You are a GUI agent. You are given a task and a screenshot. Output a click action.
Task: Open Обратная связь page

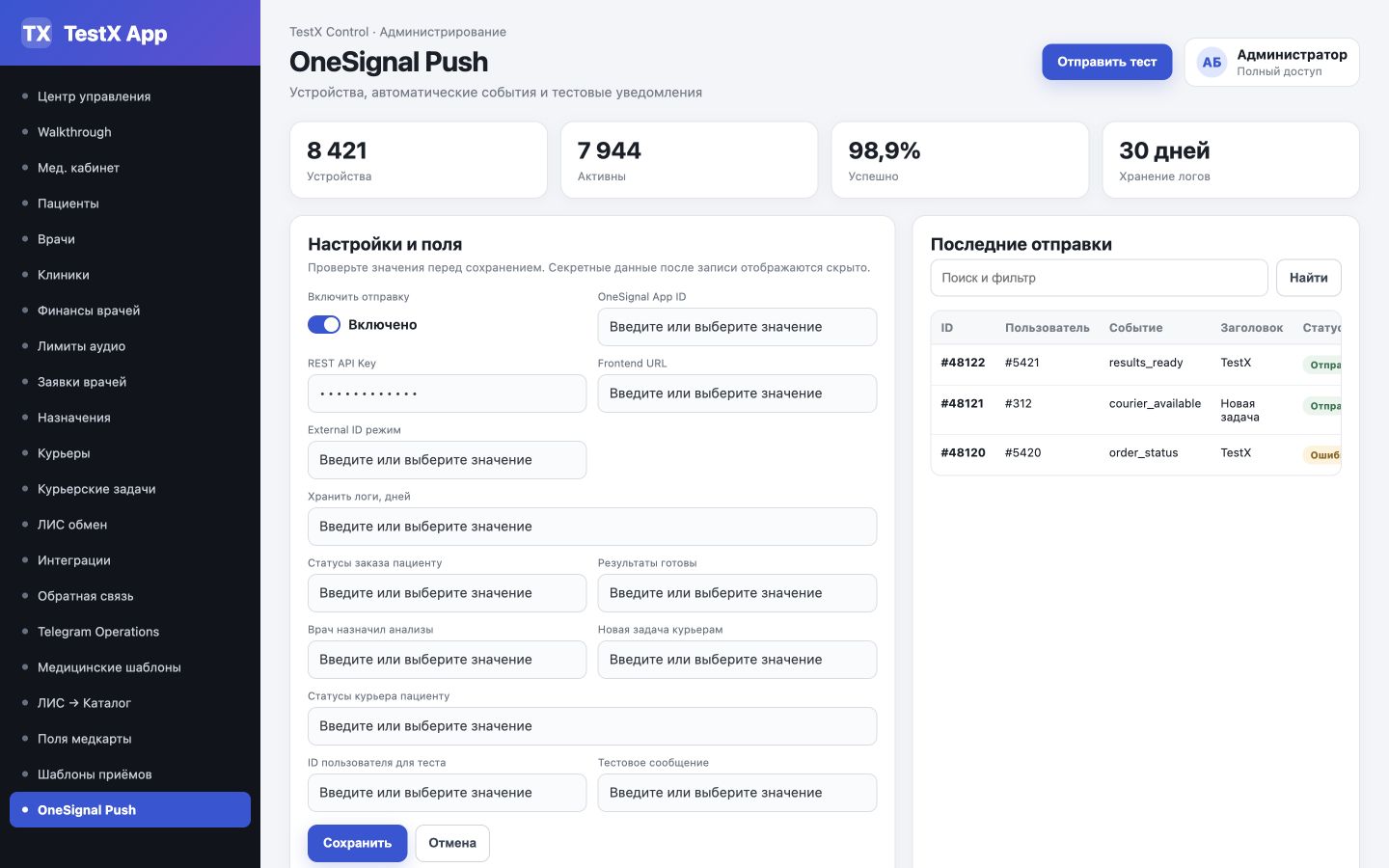[130, 596]
